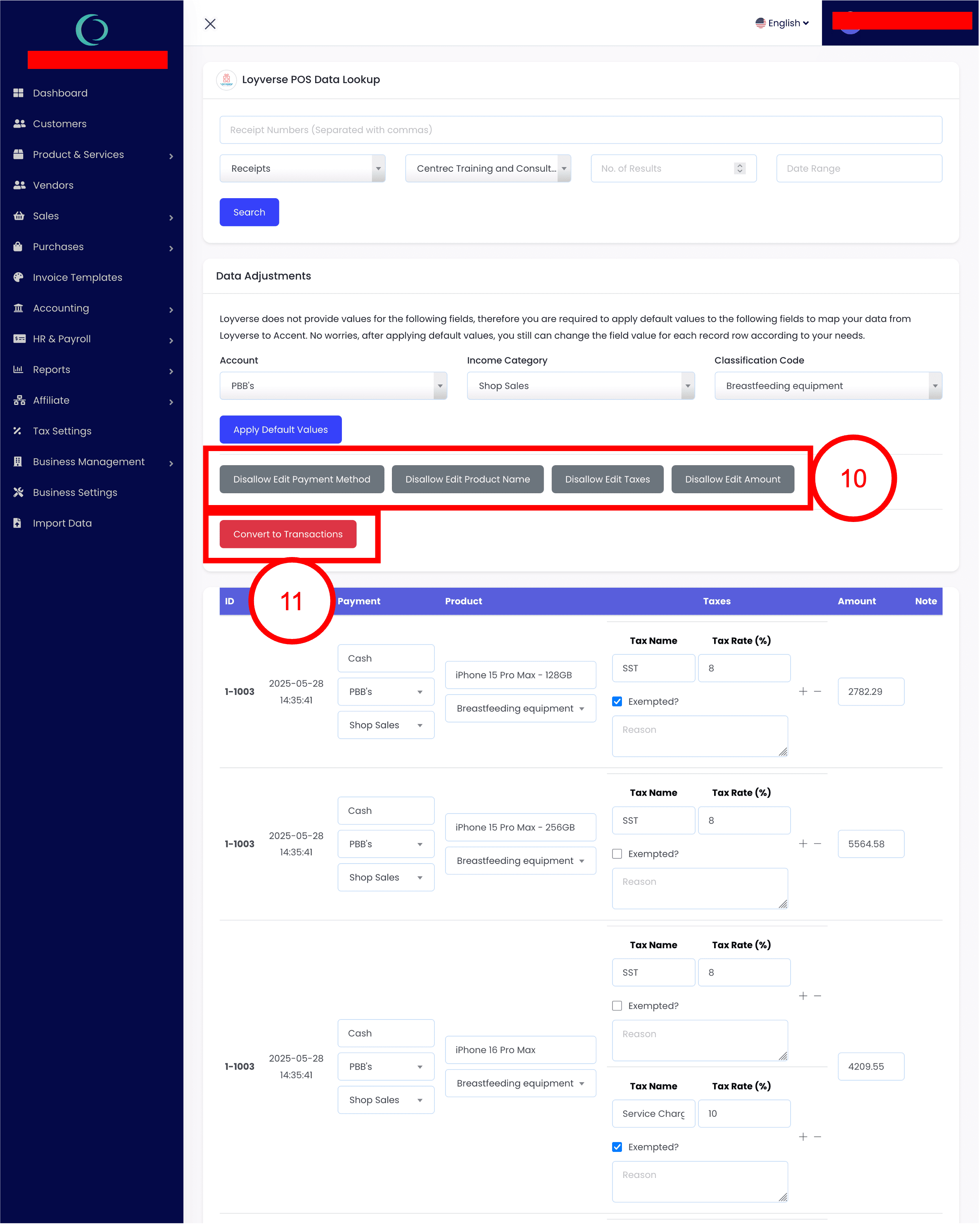Click the Apply Default Values button
The width and height of the screenshot is (980, 1224).
point(280,430)
